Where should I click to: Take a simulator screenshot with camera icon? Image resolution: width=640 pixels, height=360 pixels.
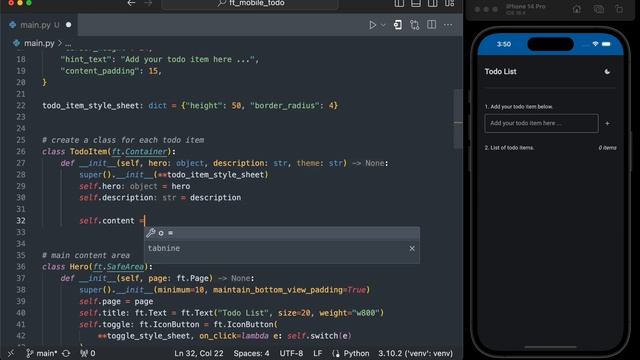[598, 9]
